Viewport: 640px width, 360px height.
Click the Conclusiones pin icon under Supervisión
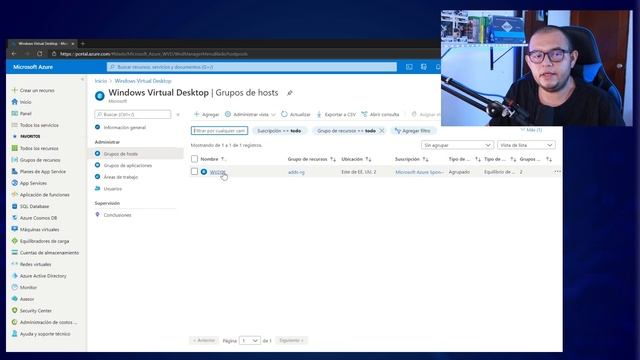(98, 215)
